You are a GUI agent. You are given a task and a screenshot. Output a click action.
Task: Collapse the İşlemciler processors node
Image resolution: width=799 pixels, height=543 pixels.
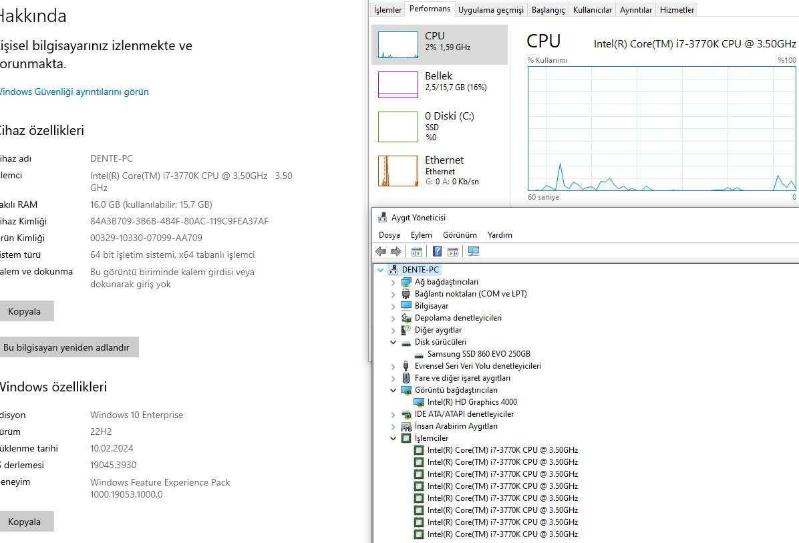[x=394, y=438]
